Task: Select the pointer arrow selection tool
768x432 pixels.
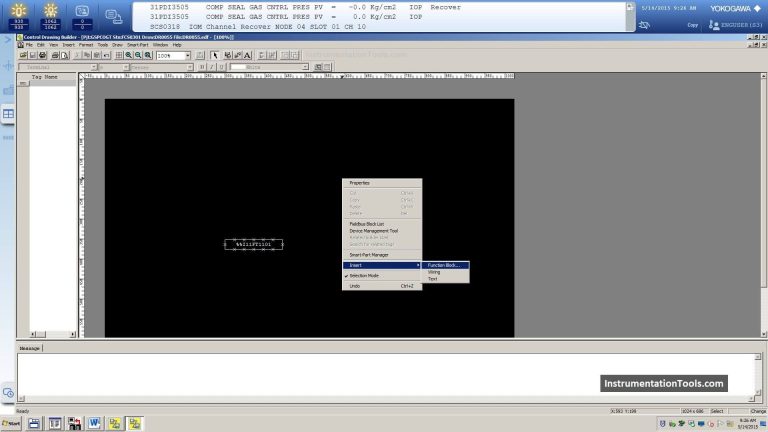Action: point(214,55)
